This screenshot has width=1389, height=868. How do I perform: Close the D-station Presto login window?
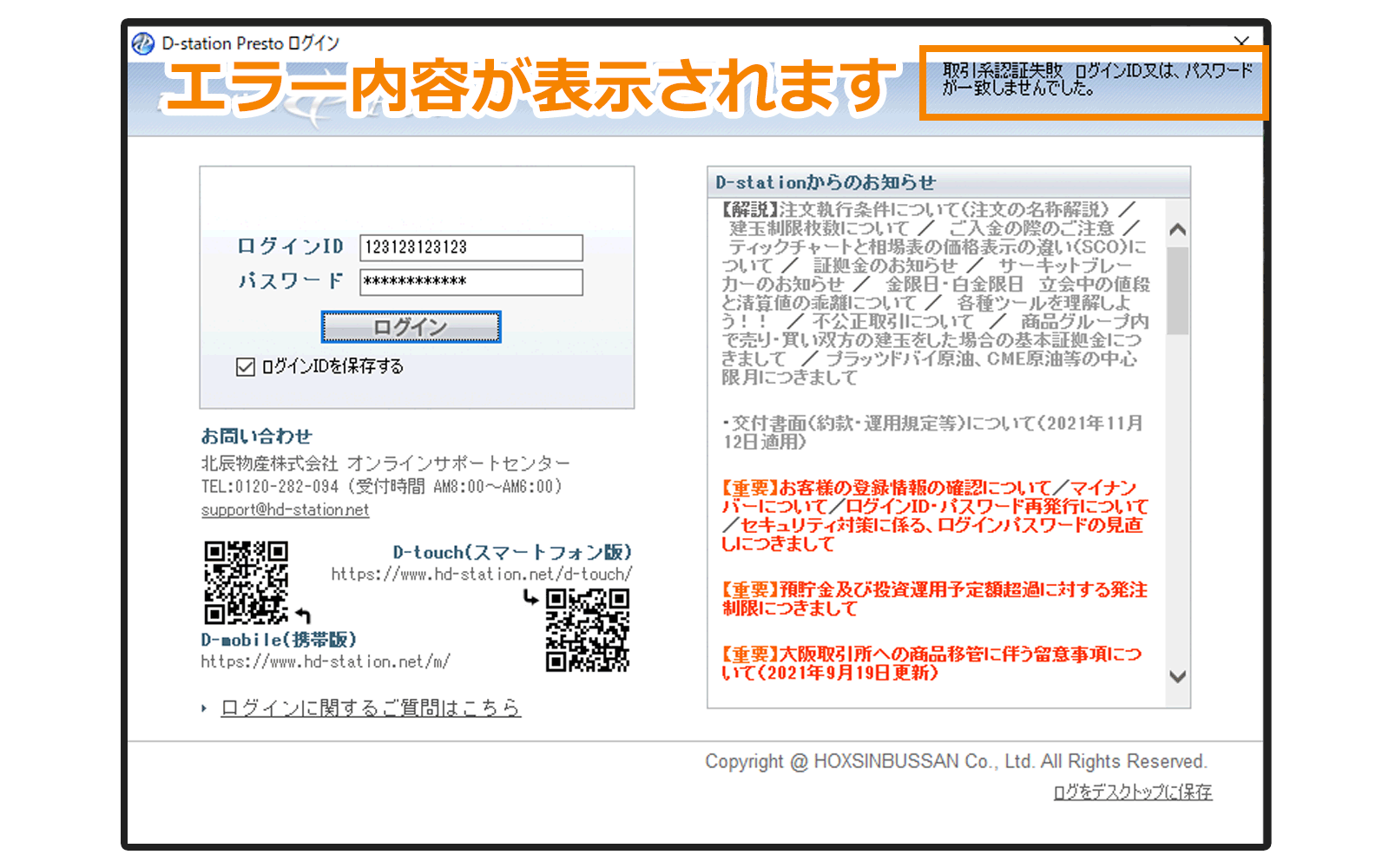pos(1241,42)
